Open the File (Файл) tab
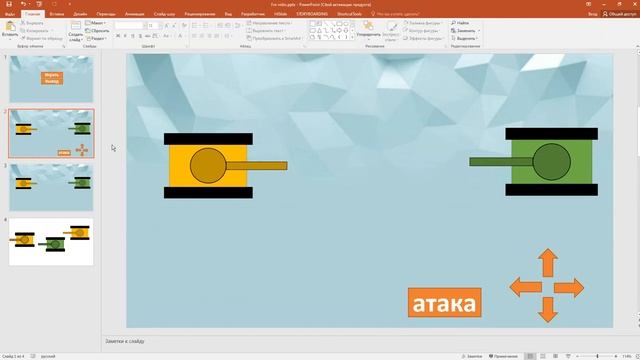640x360 pixels. [x=10, y=14]
